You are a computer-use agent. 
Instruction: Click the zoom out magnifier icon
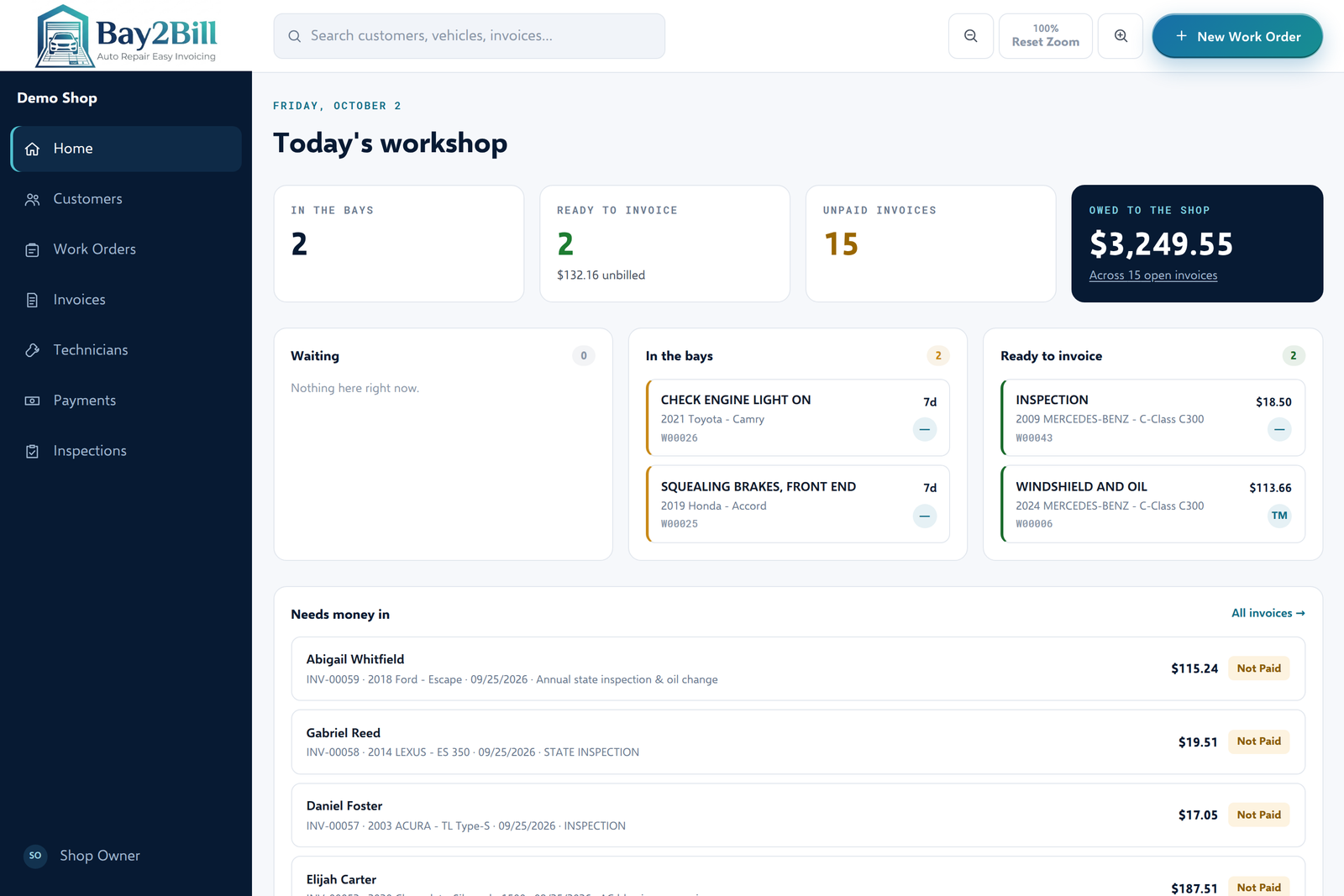970,36
